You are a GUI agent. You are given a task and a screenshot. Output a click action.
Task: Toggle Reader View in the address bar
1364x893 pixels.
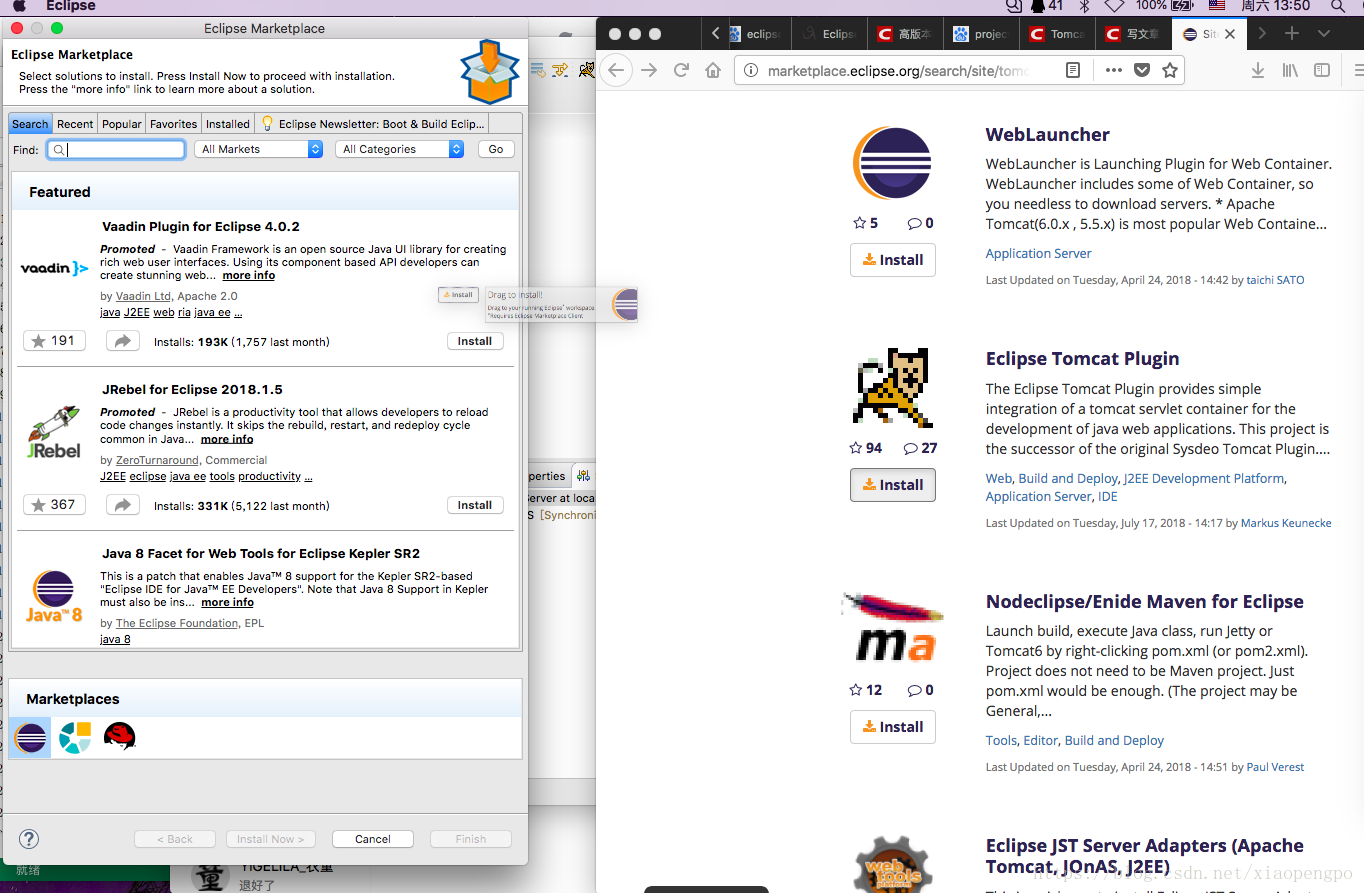(1073, 70)
